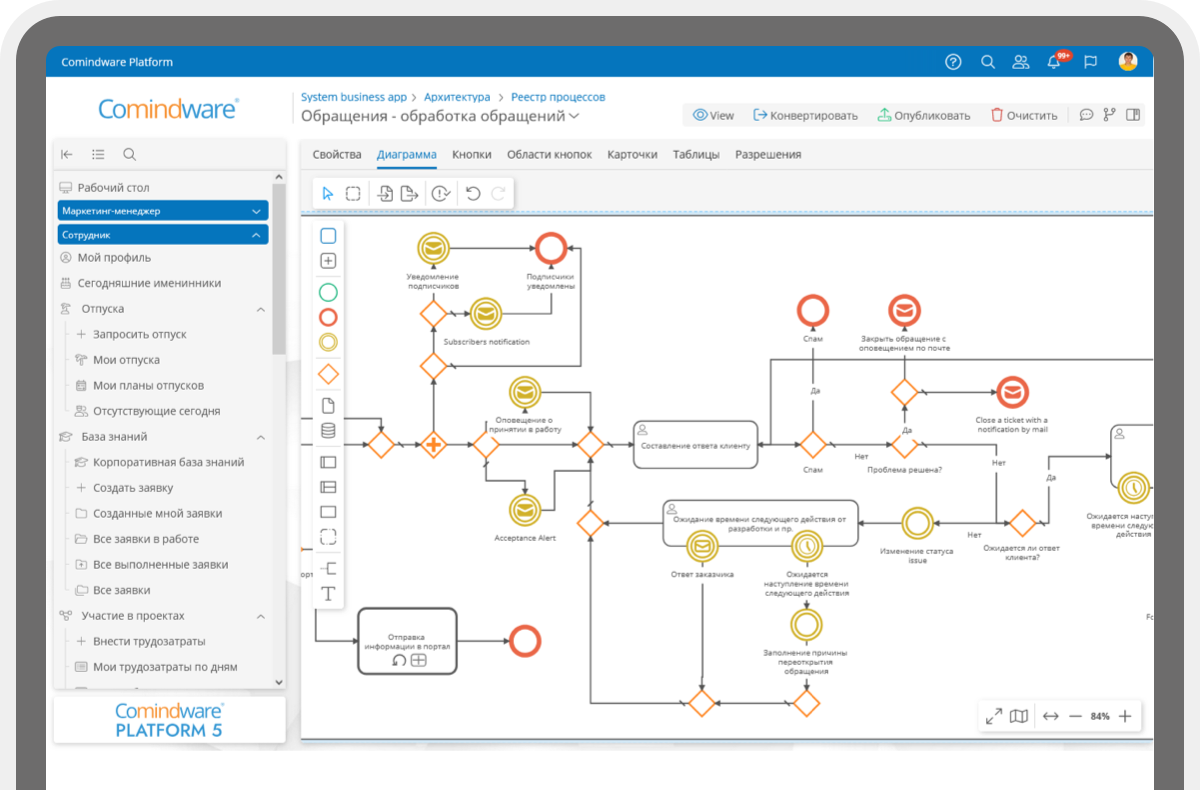
Task: Switch to the Свойства tab
Action: pos(337,155)
